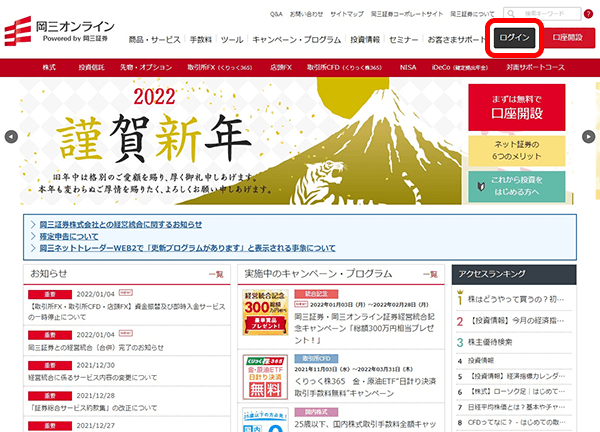Viewport: 600px width, 432px height.
Task: Click the 2022 謹賀新年 banner
Action: [241, 141]
